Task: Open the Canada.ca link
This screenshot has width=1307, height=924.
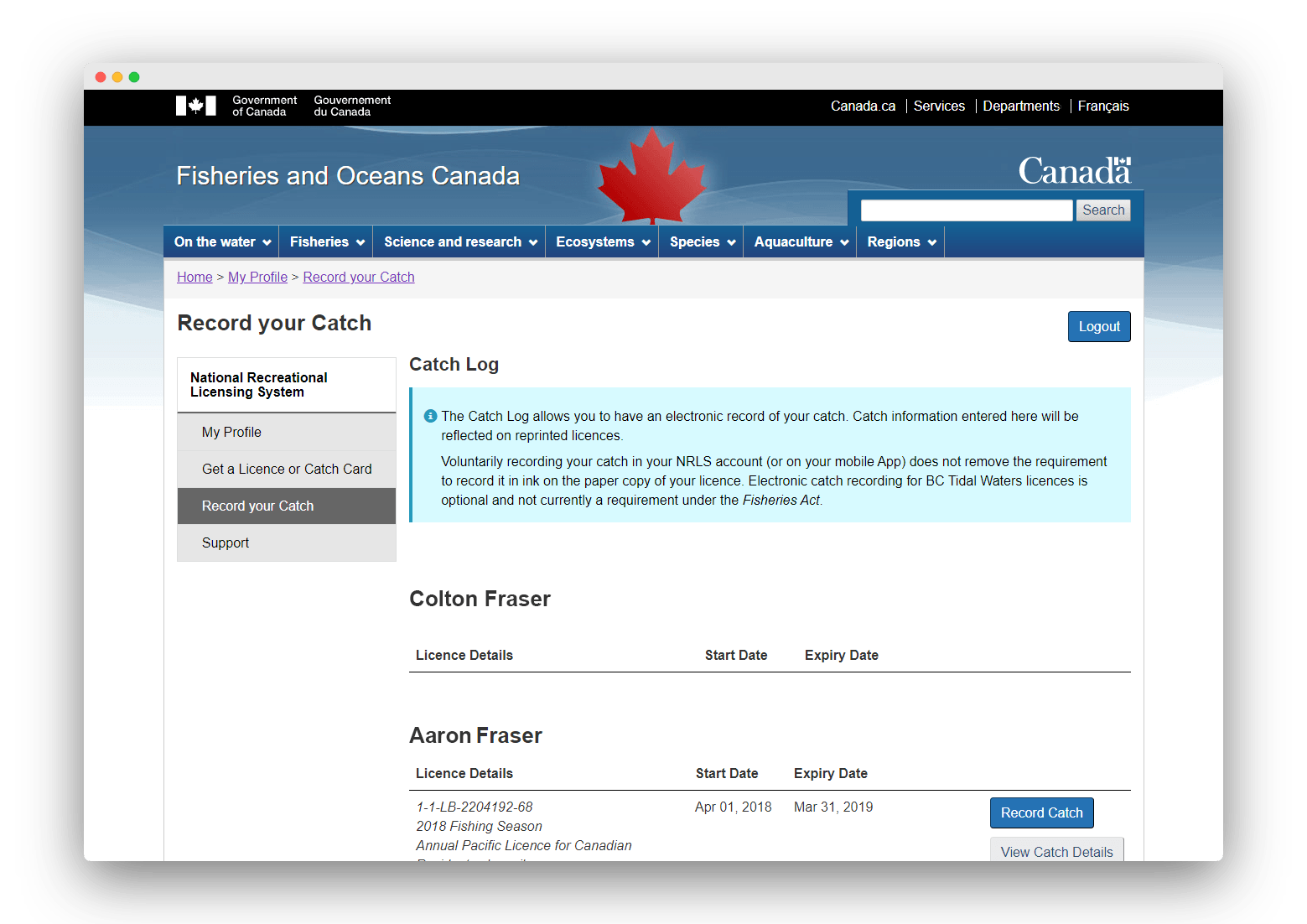Action: [863, 106]
